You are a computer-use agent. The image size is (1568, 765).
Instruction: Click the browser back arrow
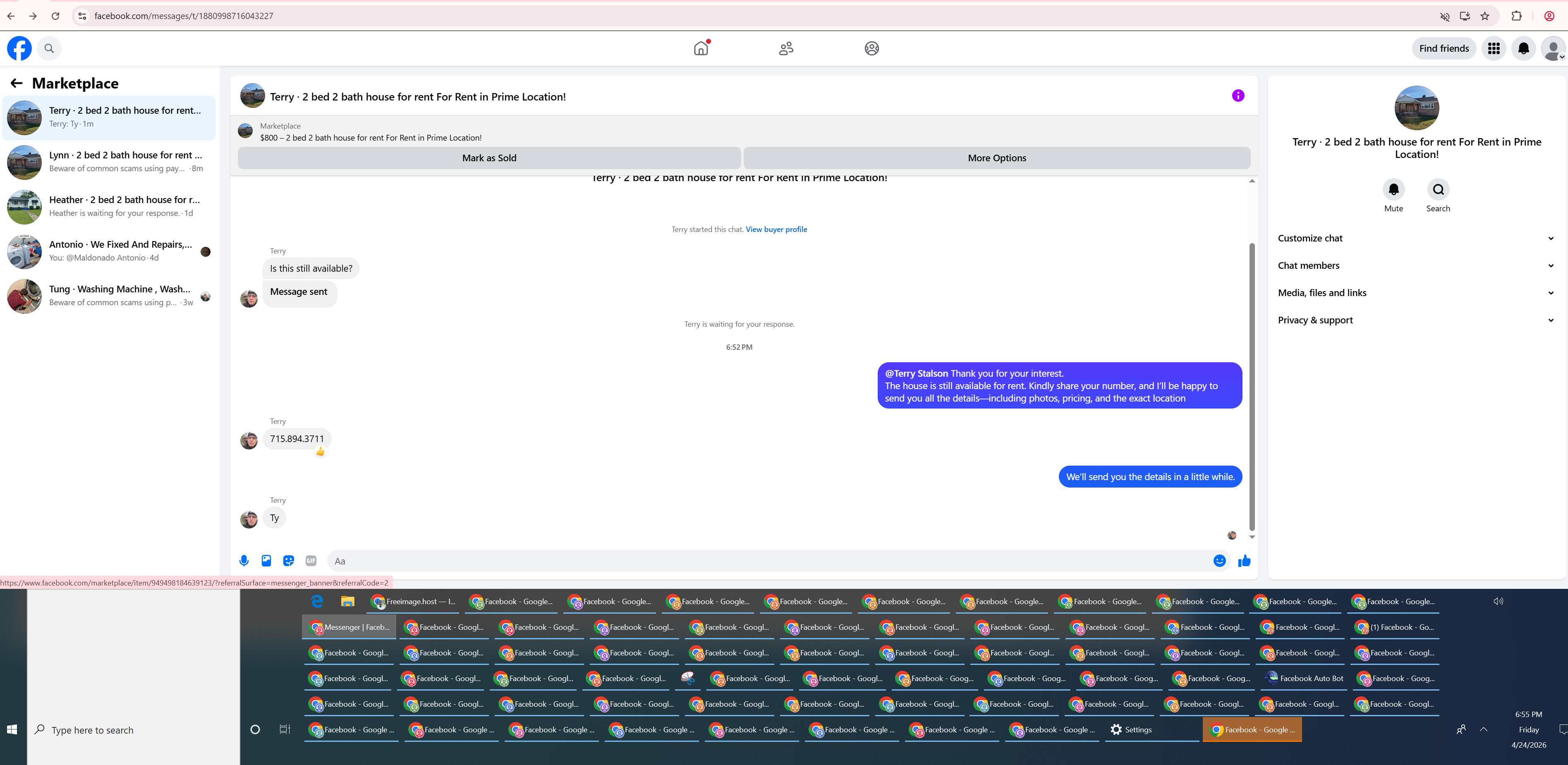11,16
